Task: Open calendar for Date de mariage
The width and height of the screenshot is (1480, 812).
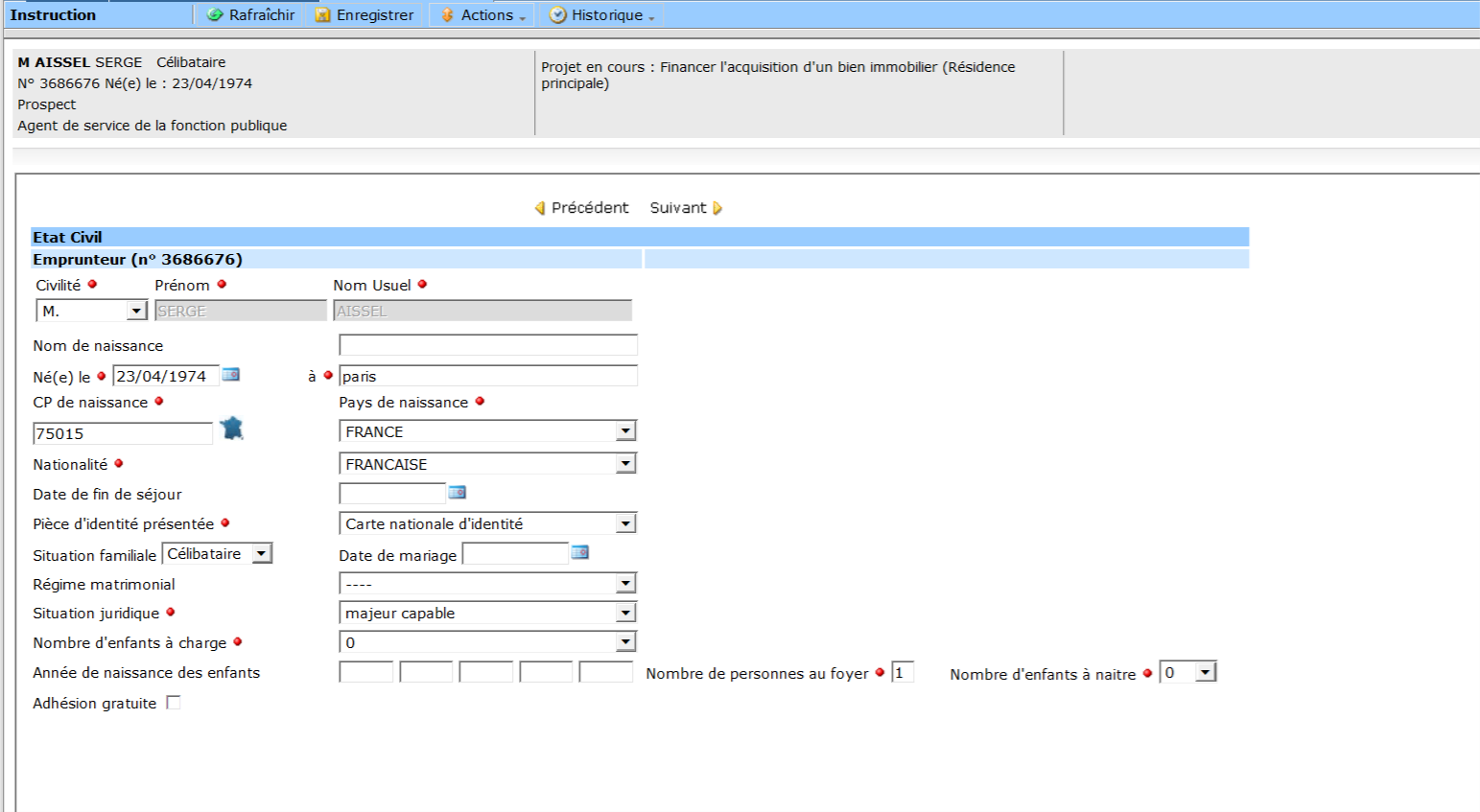Action: [x=580, y=552]
